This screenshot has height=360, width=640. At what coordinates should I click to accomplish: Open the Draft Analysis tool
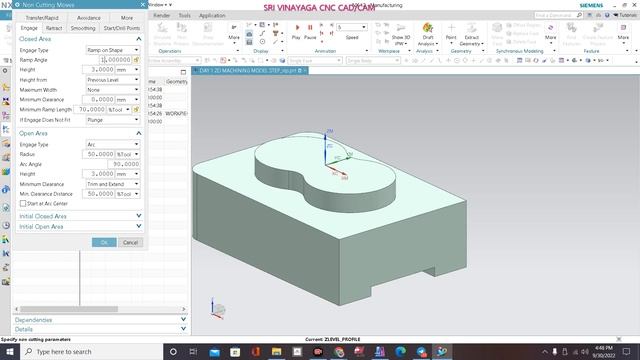pos(427,28)
